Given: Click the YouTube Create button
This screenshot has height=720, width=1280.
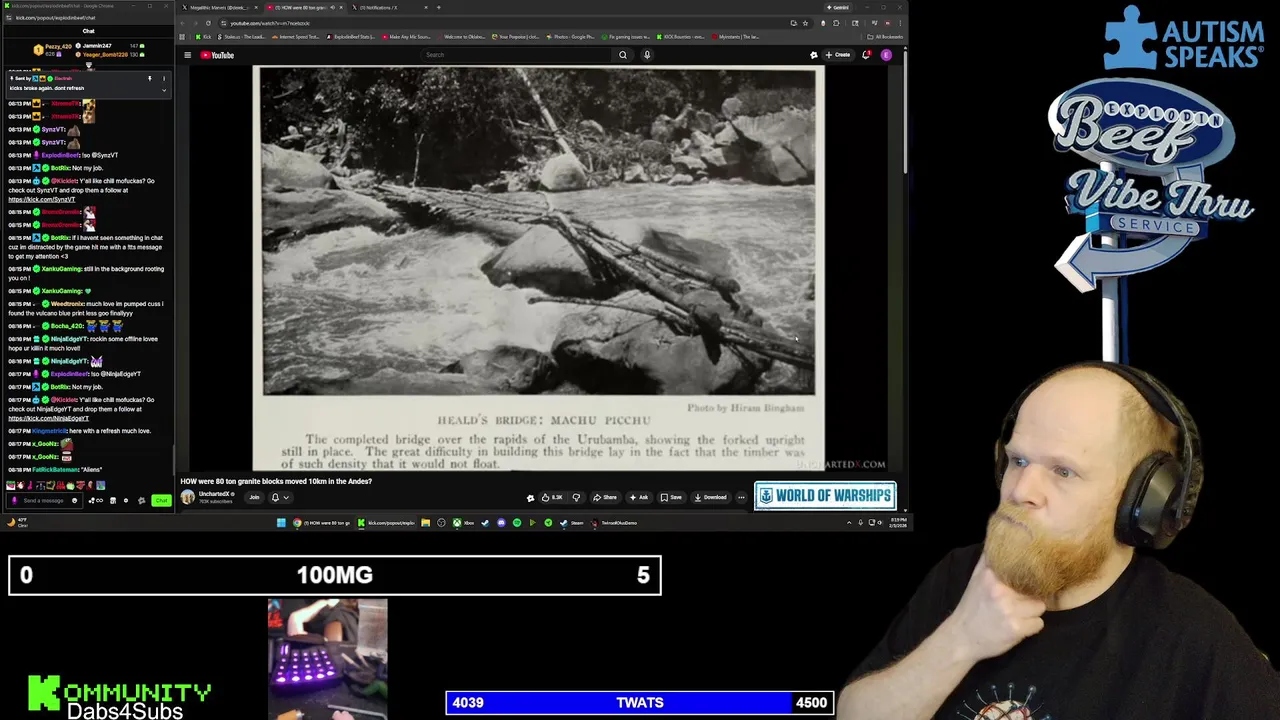Looking at the screenshot, I should click(838, 55).
